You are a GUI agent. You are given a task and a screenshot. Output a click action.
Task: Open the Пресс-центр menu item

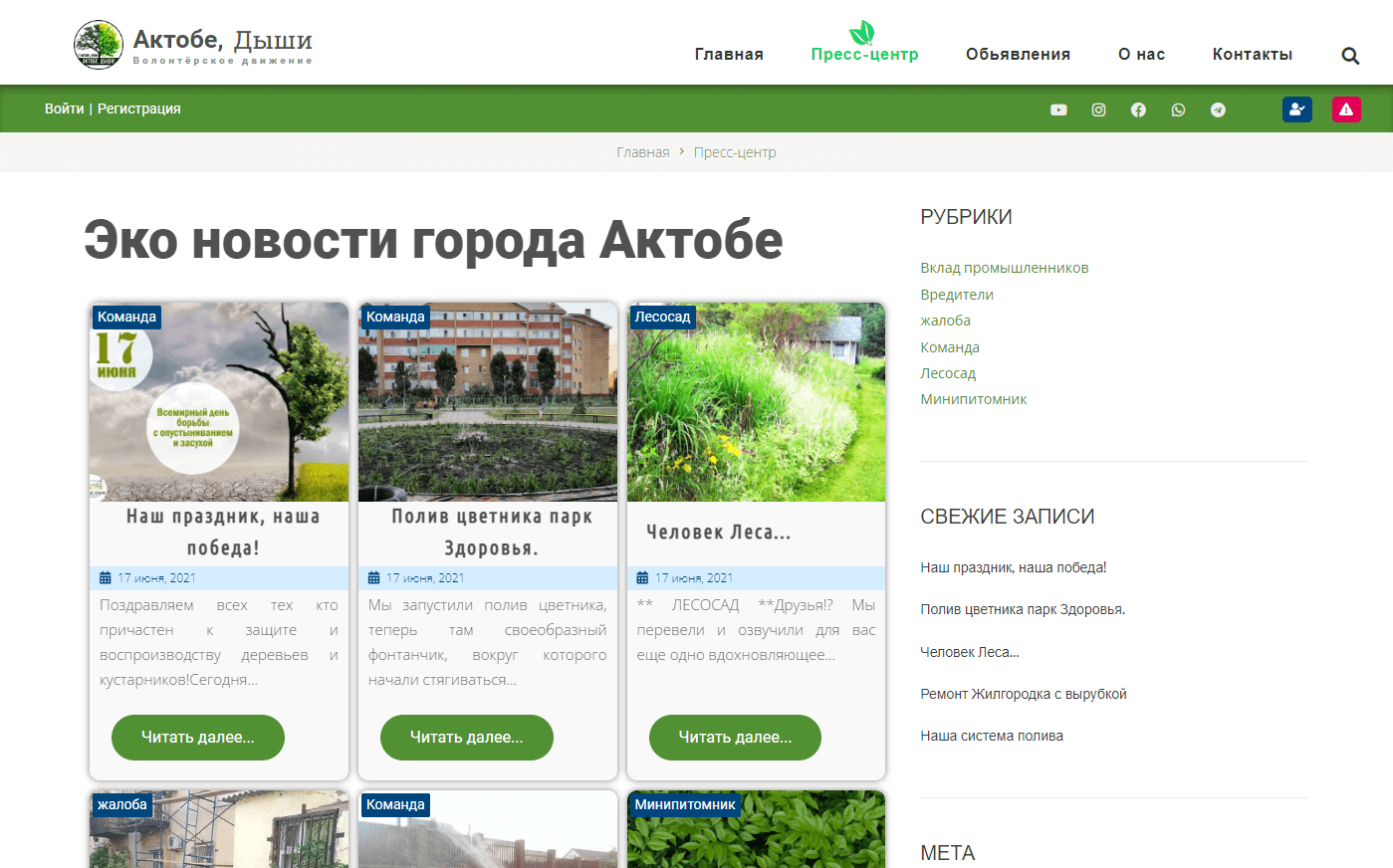pyautogui.click(x=864, y=55)
